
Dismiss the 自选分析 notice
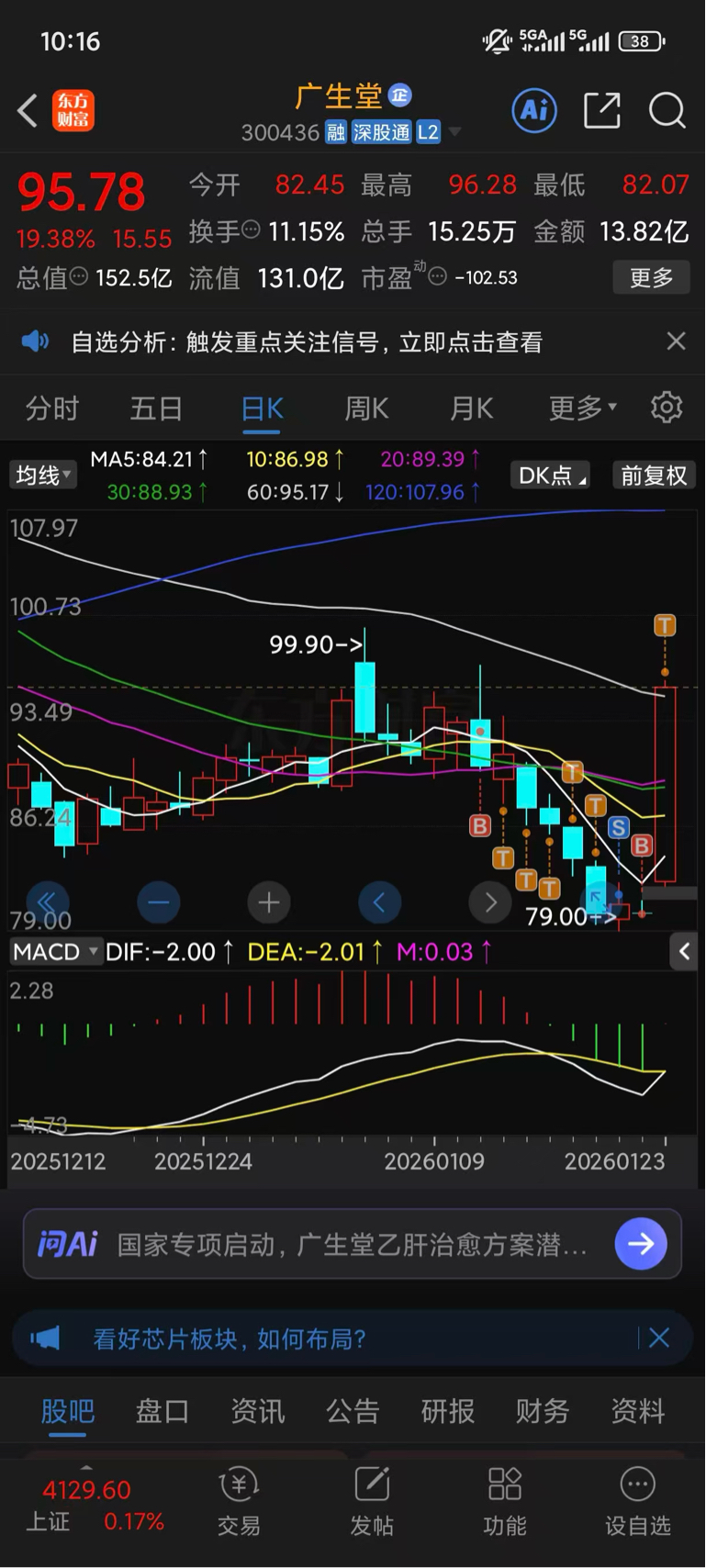tap(676, 342)
